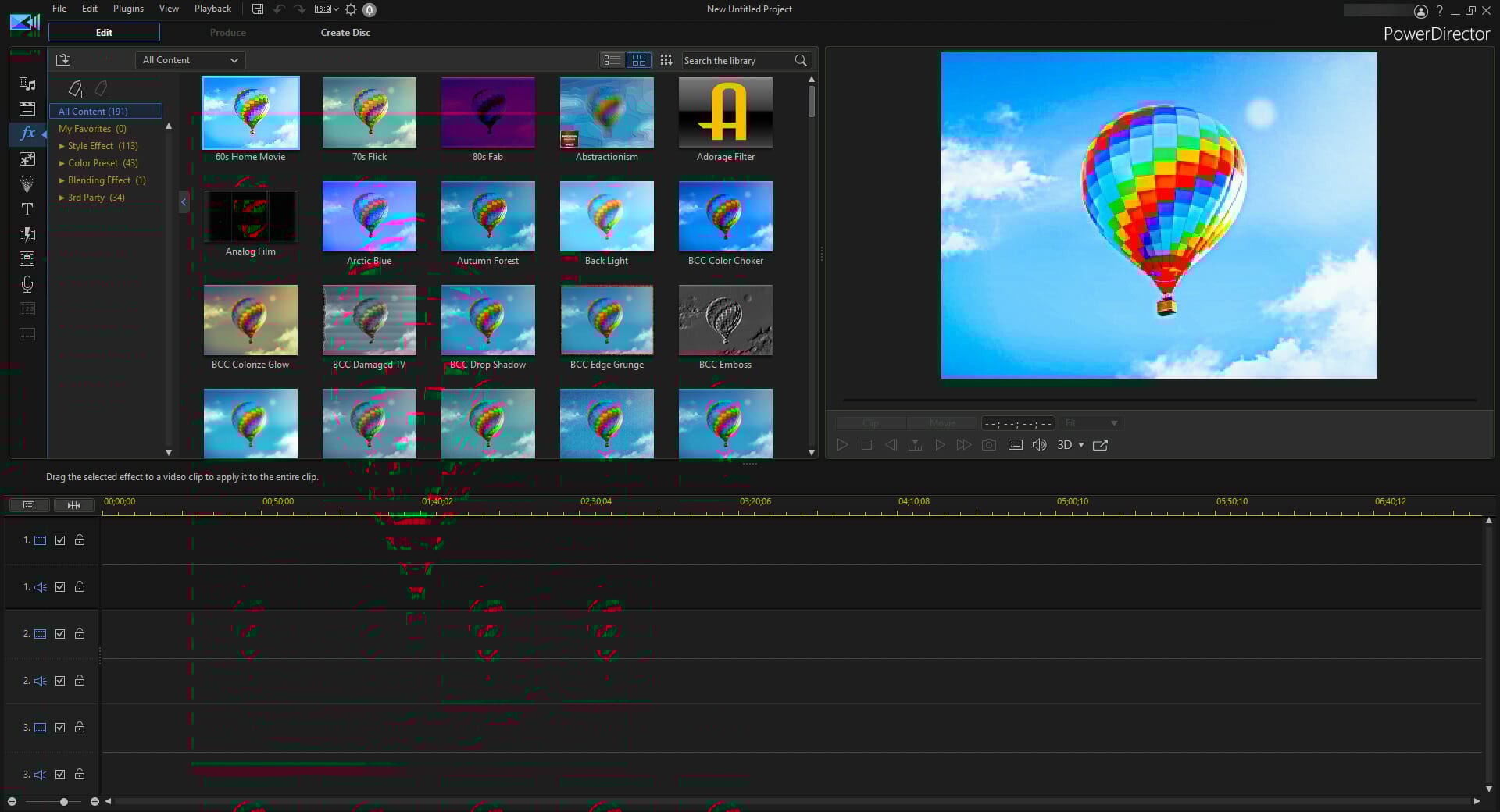Open the aspect ratio 16:9 dropdown
Screen dimensions: 1500x812
327,9
